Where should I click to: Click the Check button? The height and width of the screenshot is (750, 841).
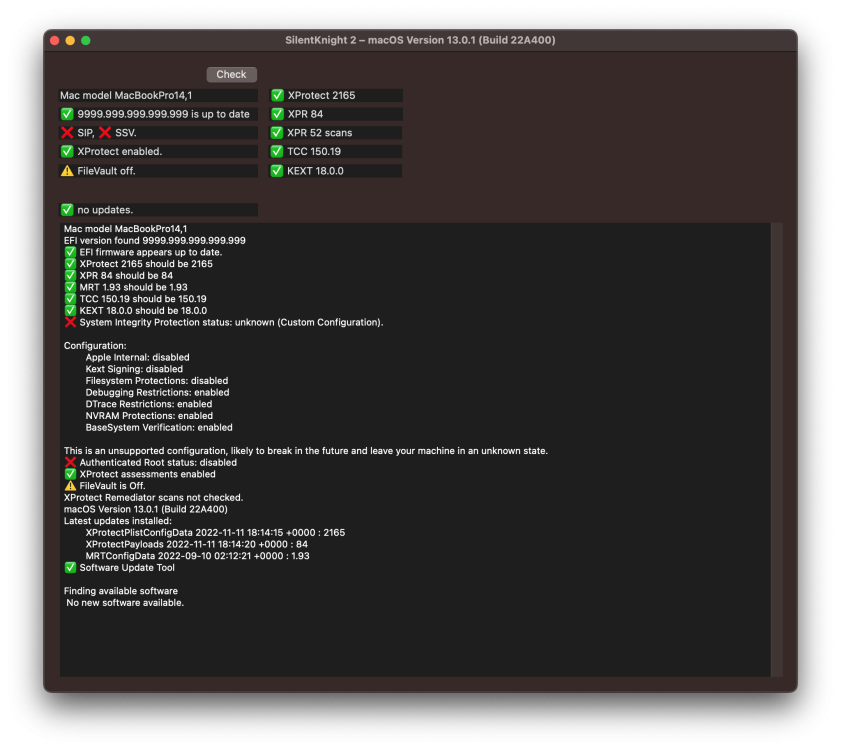tap(231, 75)
